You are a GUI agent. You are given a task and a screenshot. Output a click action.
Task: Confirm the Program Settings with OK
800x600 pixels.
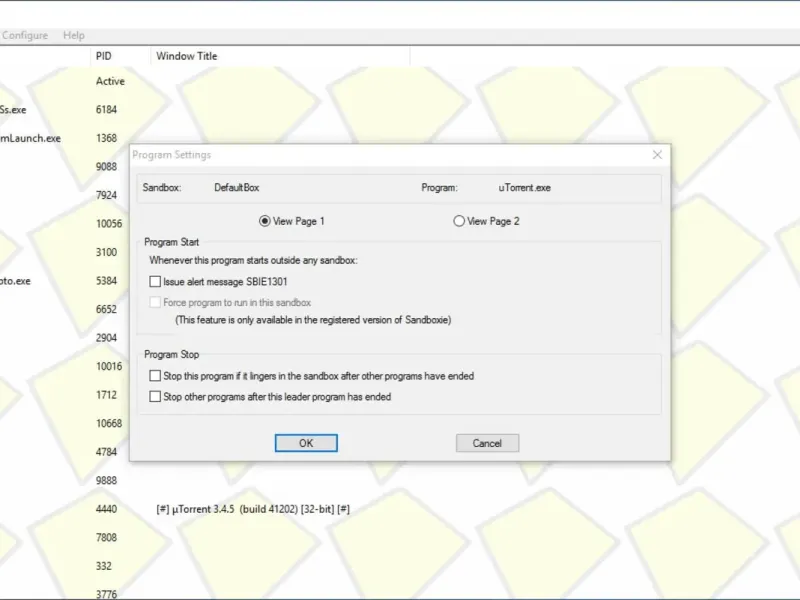pos(306,443)
